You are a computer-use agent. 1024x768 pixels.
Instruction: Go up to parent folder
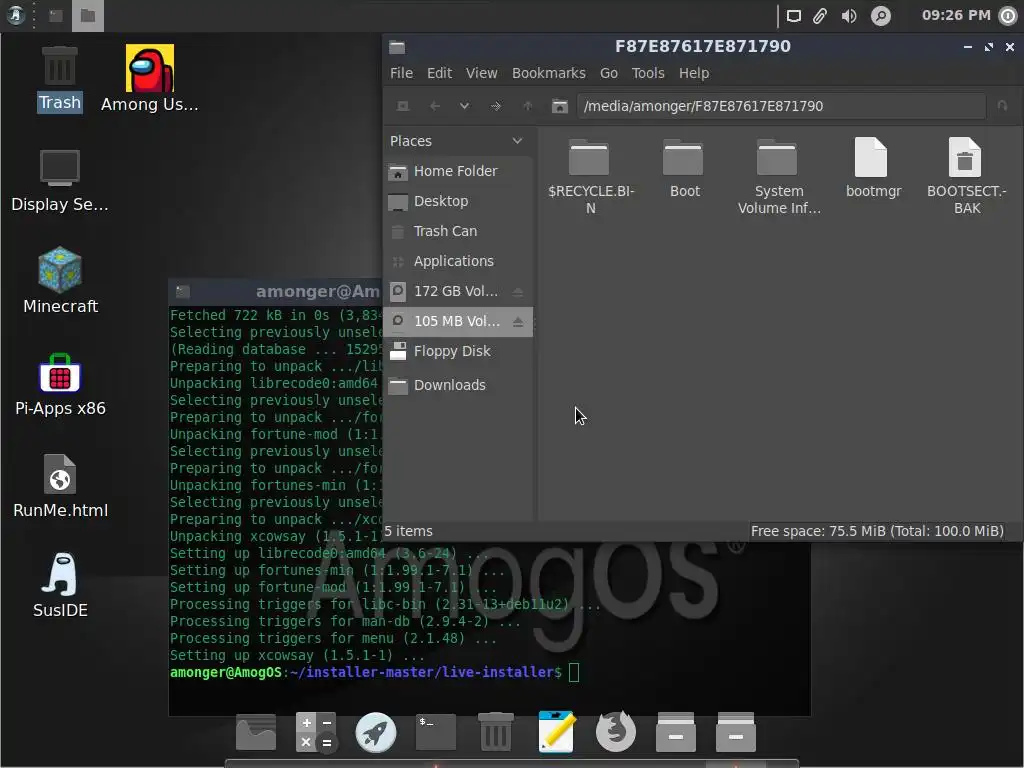(528, 106)
